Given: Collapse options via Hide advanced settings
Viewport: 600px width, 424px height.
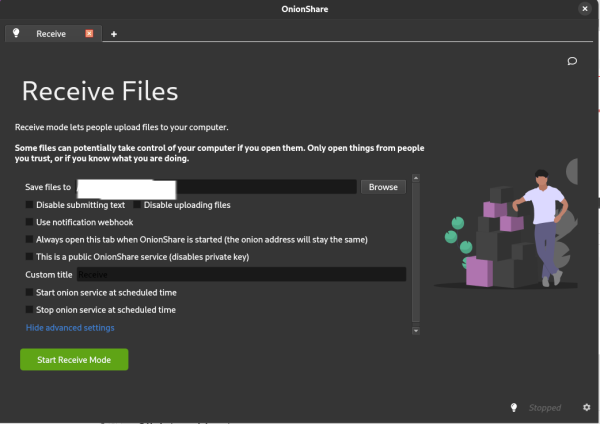Looking at the screenshot, I should [x=70, y=328].
